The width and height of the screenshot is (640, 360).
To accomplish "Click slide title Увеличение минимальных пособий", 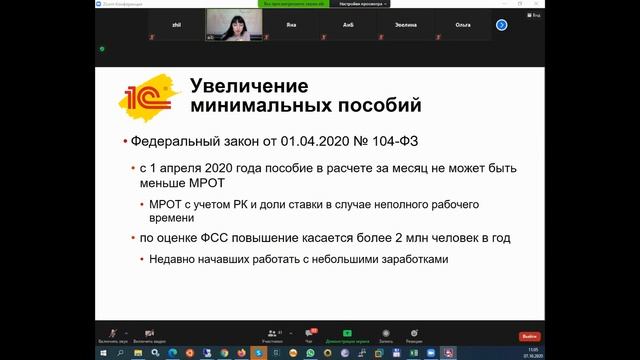I will [x=306, y=96].
